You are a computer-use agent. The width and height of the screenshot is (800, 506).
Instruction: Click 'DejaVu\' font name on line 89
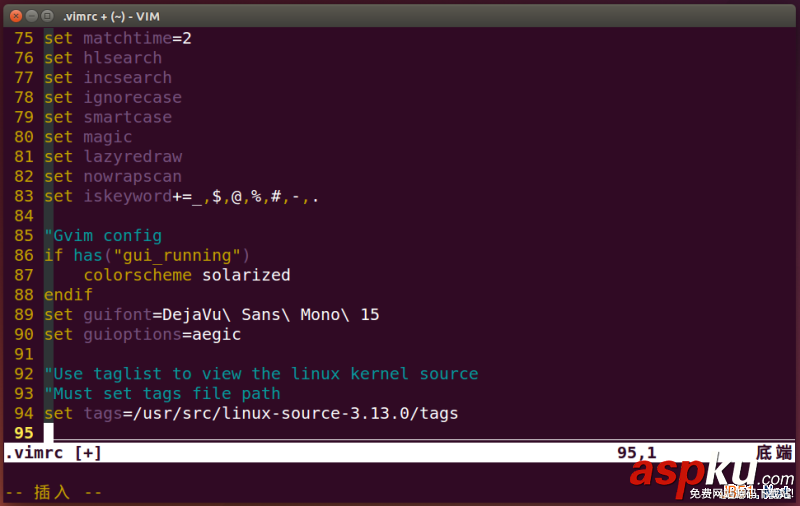pos(197,315)
